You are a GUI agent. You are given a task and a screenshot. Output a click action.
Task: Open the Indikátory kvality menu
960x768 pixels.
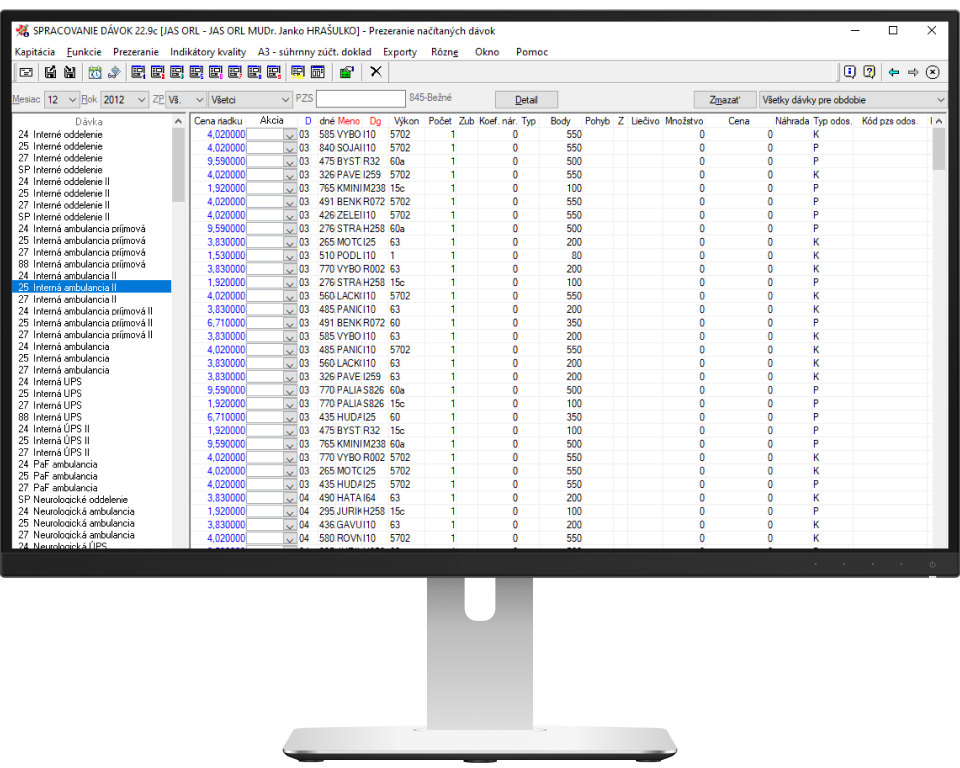[x=208, y=52]
